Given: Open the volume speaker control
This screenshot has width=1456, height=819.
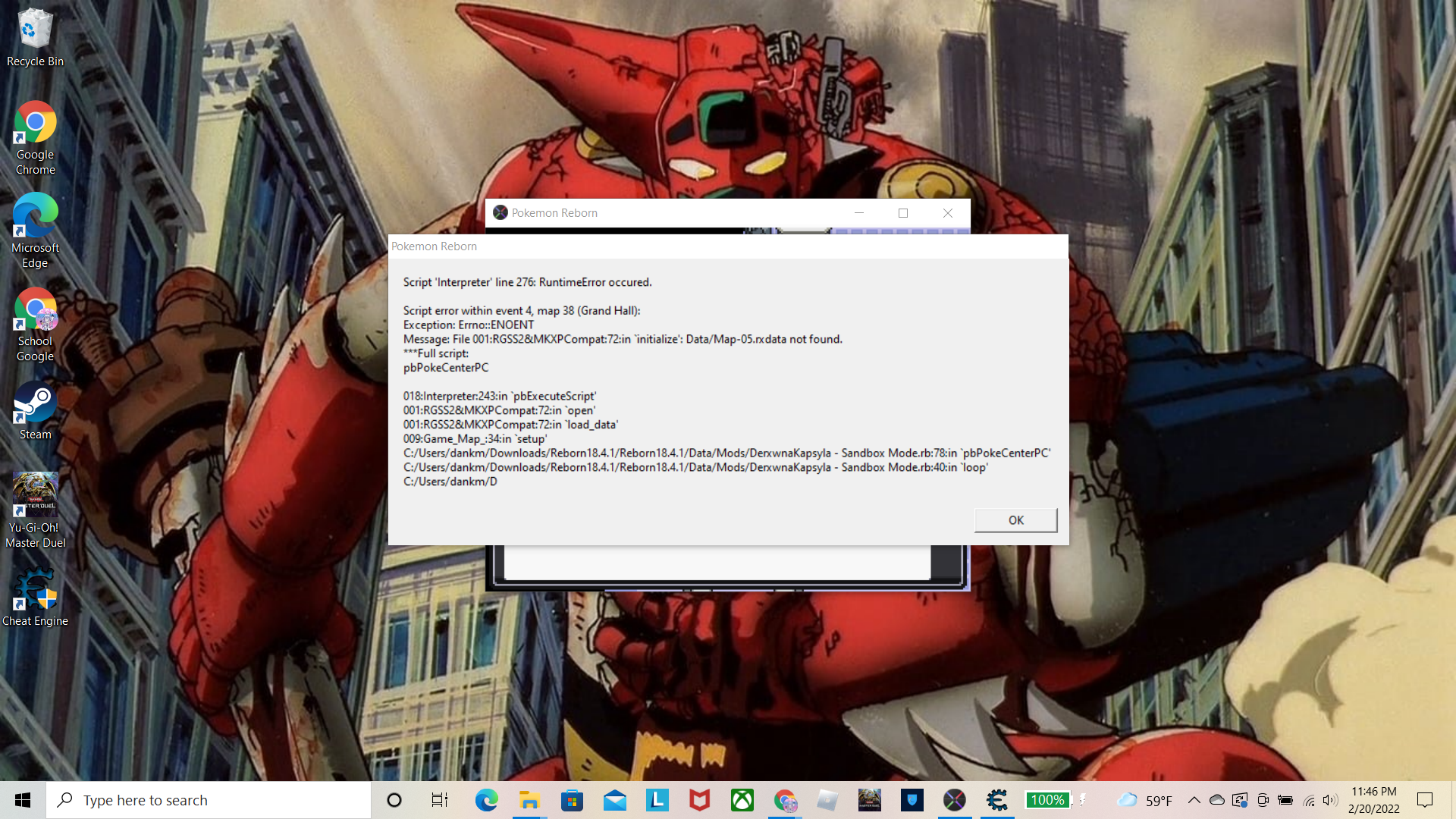Looking at the screenshot, I should [x=1330, y=800].
